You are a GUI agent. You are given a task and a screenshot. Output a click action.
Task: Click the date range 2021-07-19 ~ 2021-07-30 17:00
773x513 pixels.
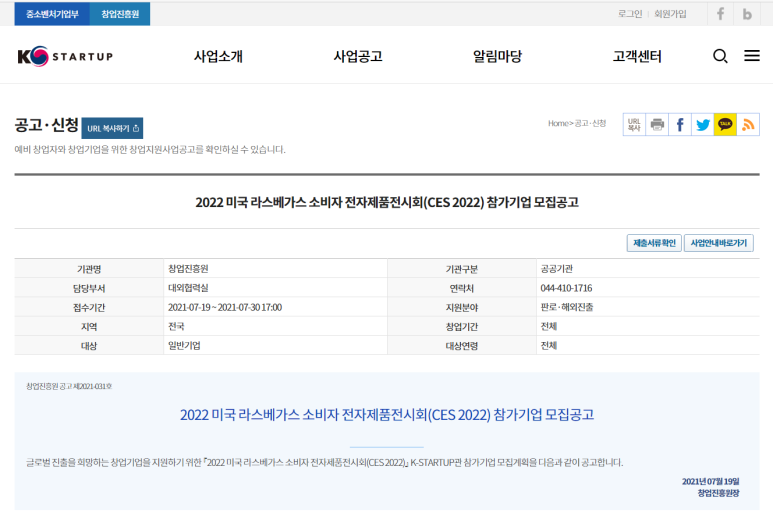(225, 307)
